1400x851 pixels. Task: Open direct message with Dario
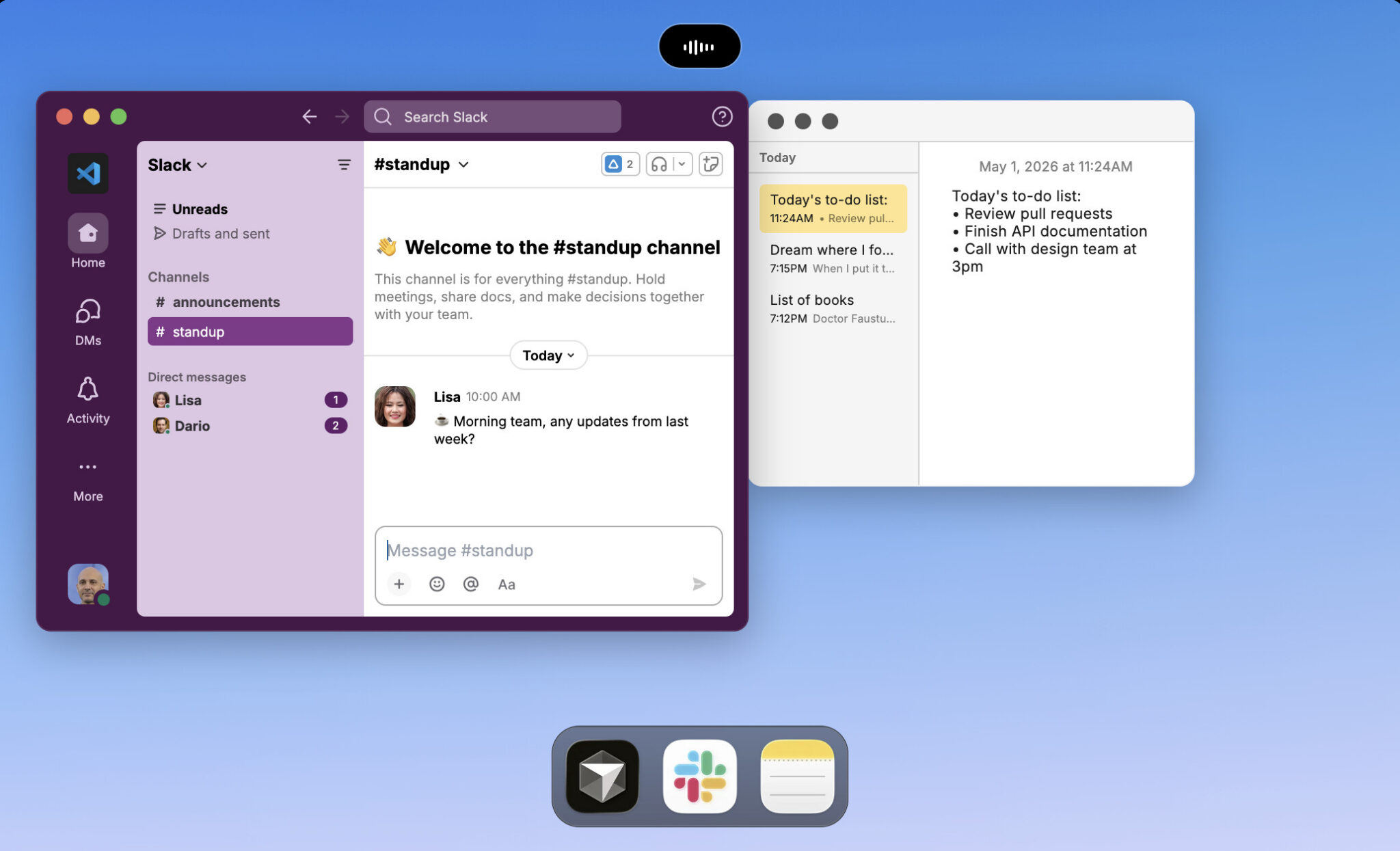[250, 426]
